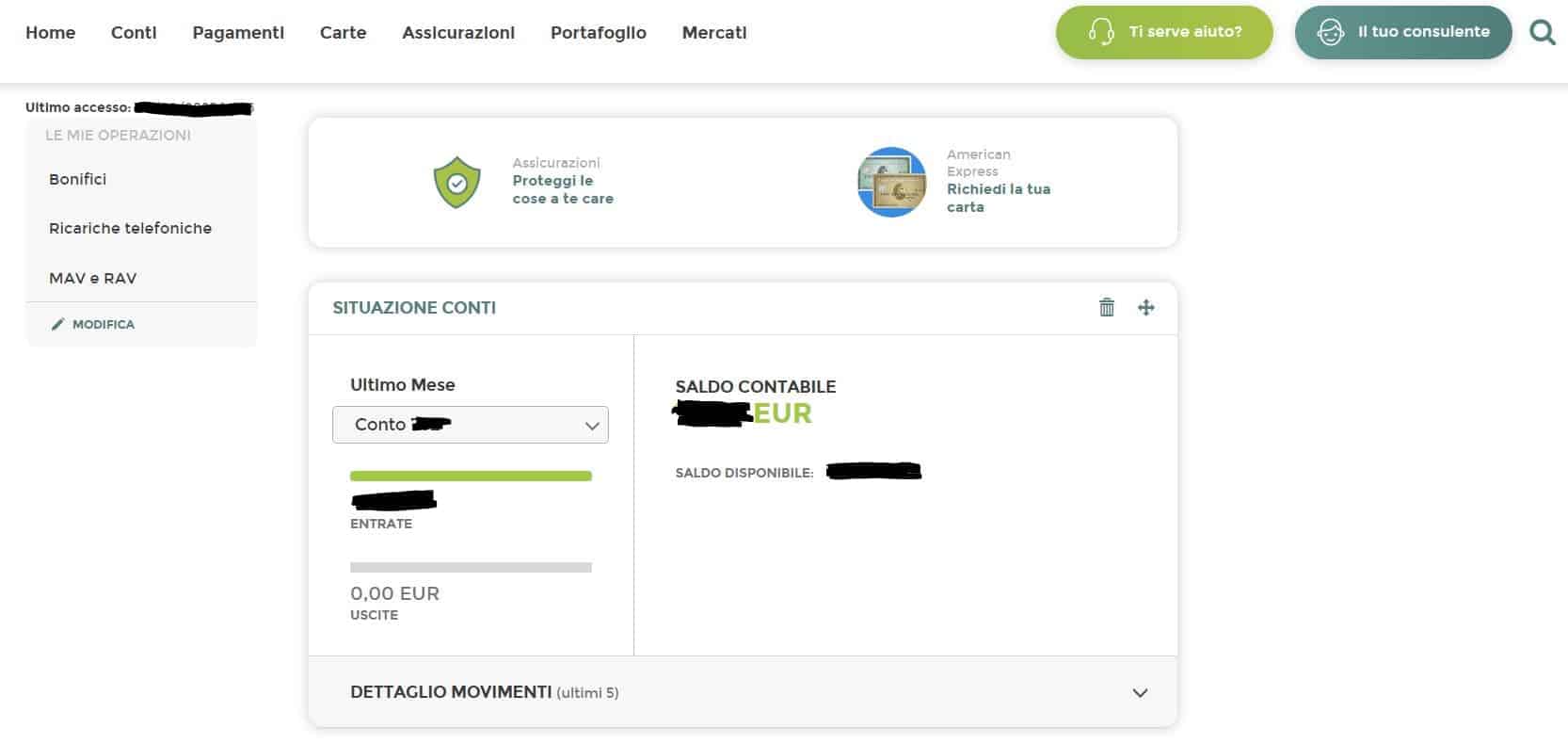Click the green Entrate progress bar
This screenshot has height=744, width=1568.
[x=471, y=477]
